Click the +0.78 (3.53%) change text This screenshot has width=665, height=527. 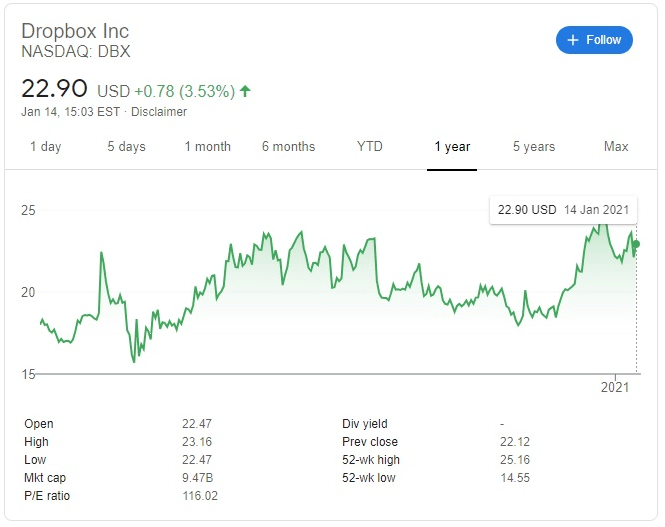coord(184,91)
